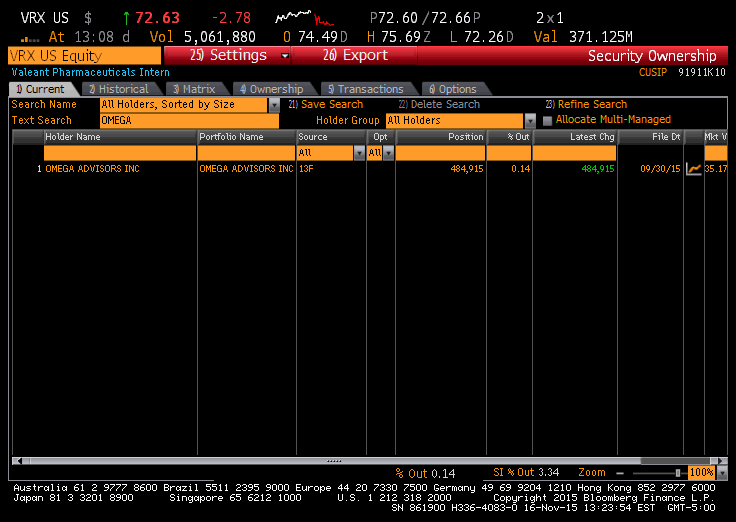Sort by Holder Name column header
The width and height of the screenshot is (736, 522).
pos(120,137)
